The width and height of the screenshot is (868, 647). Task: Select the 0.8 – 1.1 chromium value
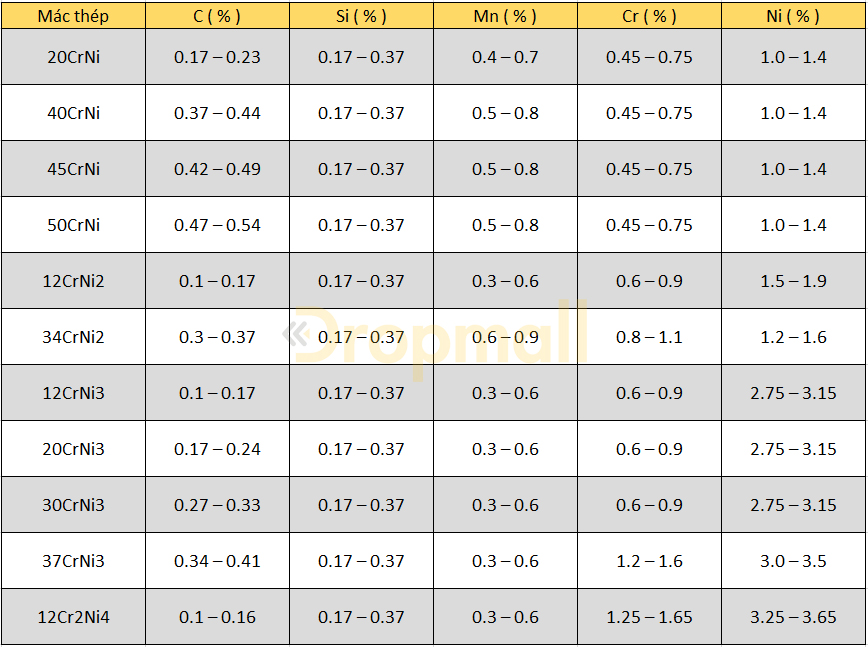pyautogui.click(x=649, y=337)
